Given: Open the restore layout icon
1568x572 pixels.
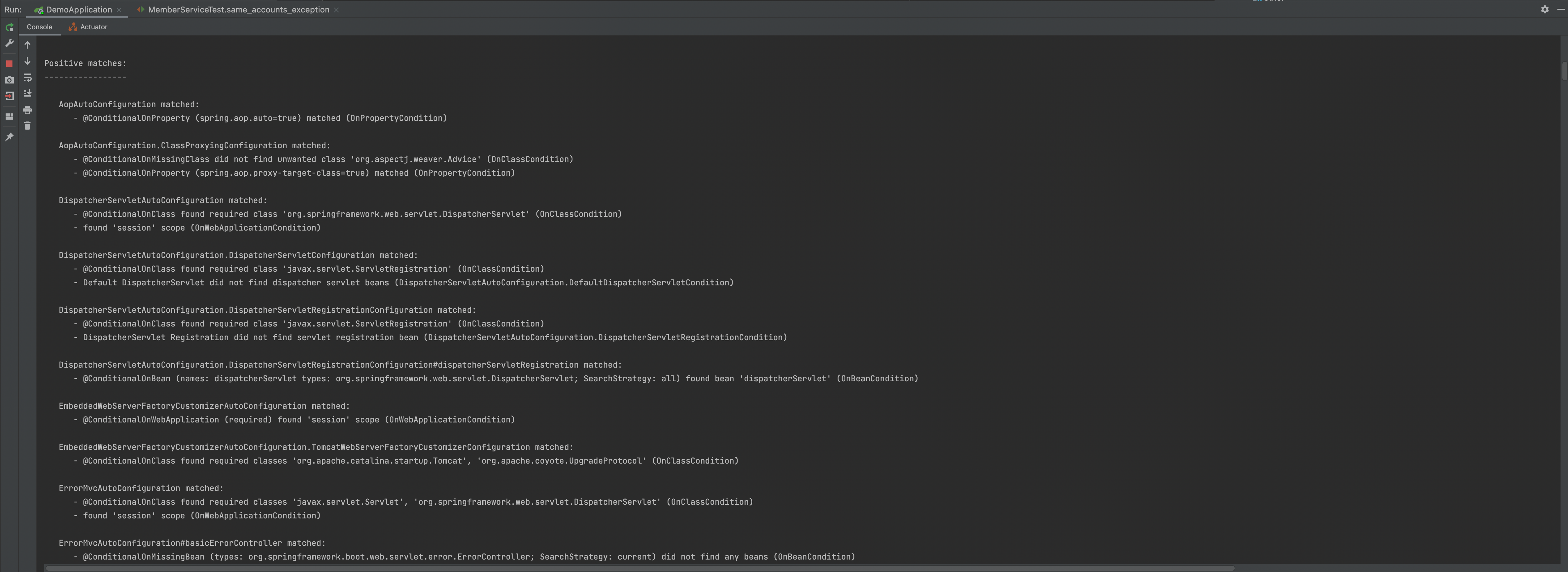Looking at the screenshot, I should tap(9, 116).
